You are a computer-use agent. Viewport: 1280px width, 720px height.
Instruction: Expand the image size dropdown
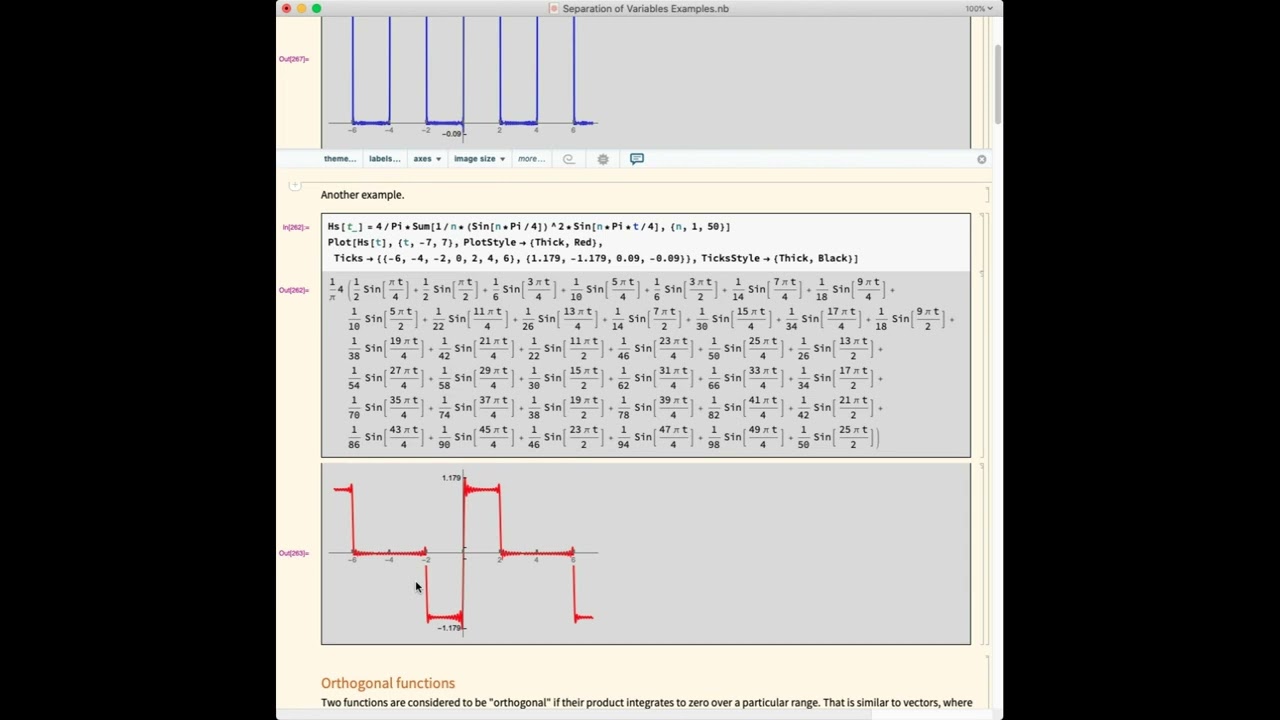tap(479, 159)
